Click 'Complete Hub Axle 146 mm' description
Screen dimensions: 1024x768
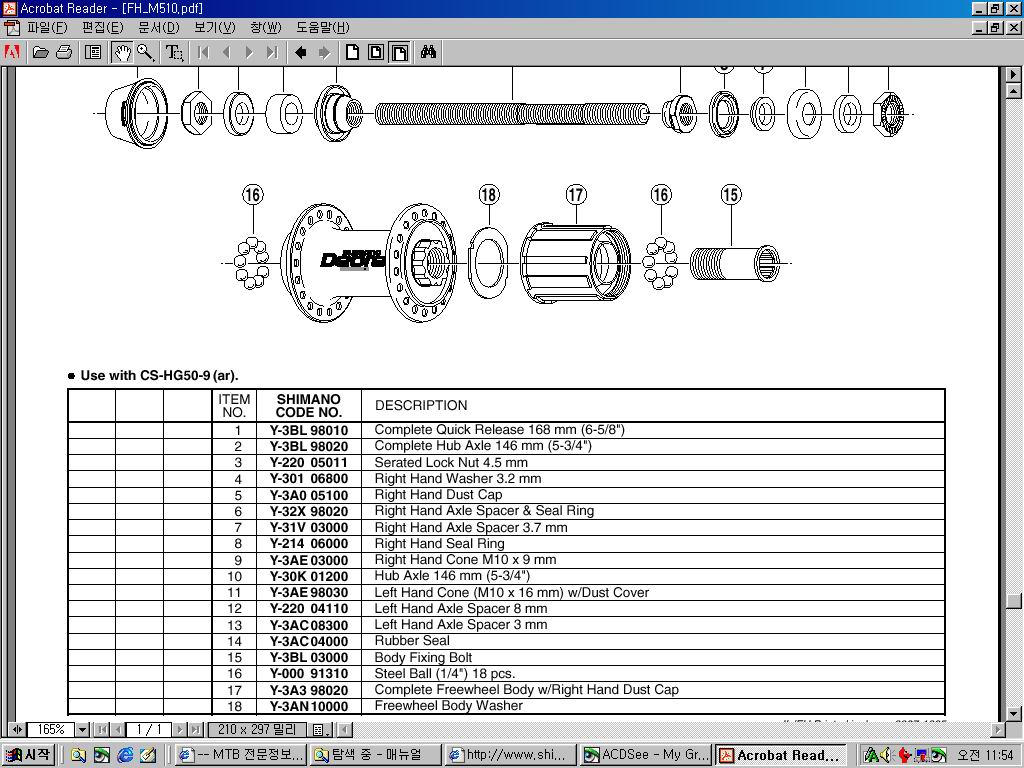483,446
